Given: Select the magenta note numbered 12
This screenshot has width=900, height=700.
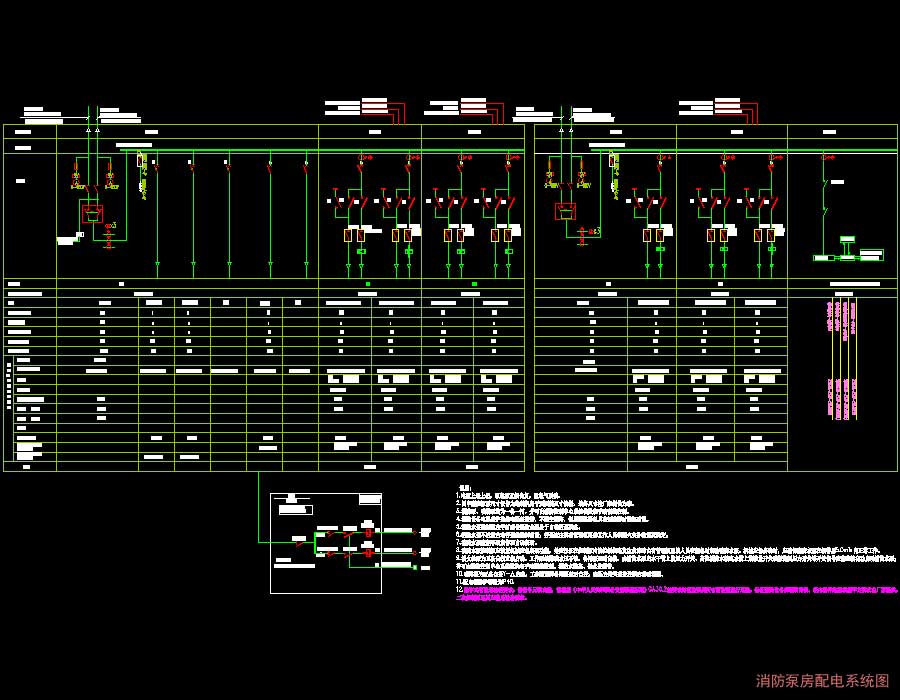Looking at the screenshot, I should click(677, 593).
